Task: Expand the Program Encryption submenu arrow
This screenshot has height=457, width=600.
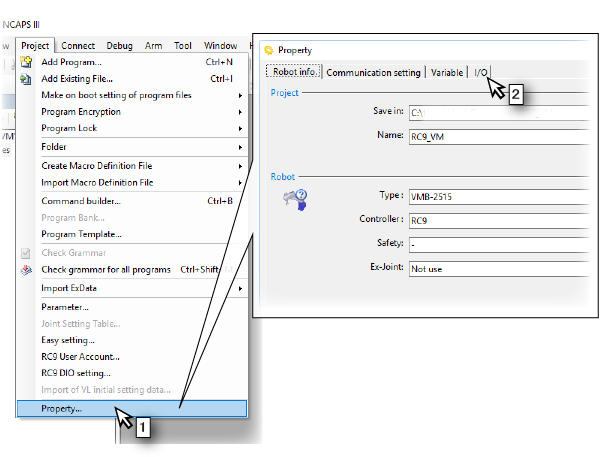Action: click(x=240, y=112)
